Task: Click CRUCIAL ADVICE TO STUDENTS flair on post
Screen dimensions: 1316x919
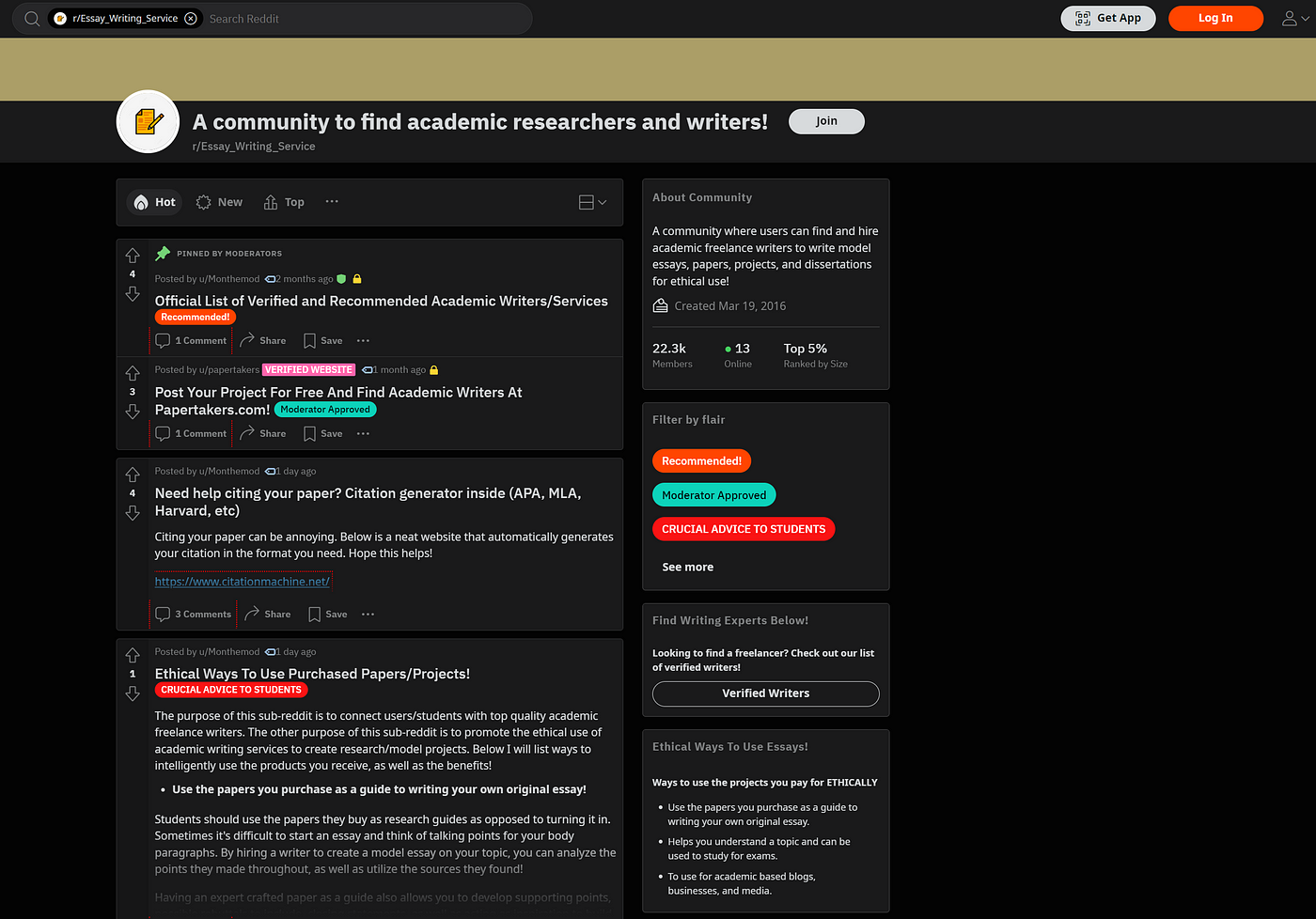Action: click(x=231, y=690)
